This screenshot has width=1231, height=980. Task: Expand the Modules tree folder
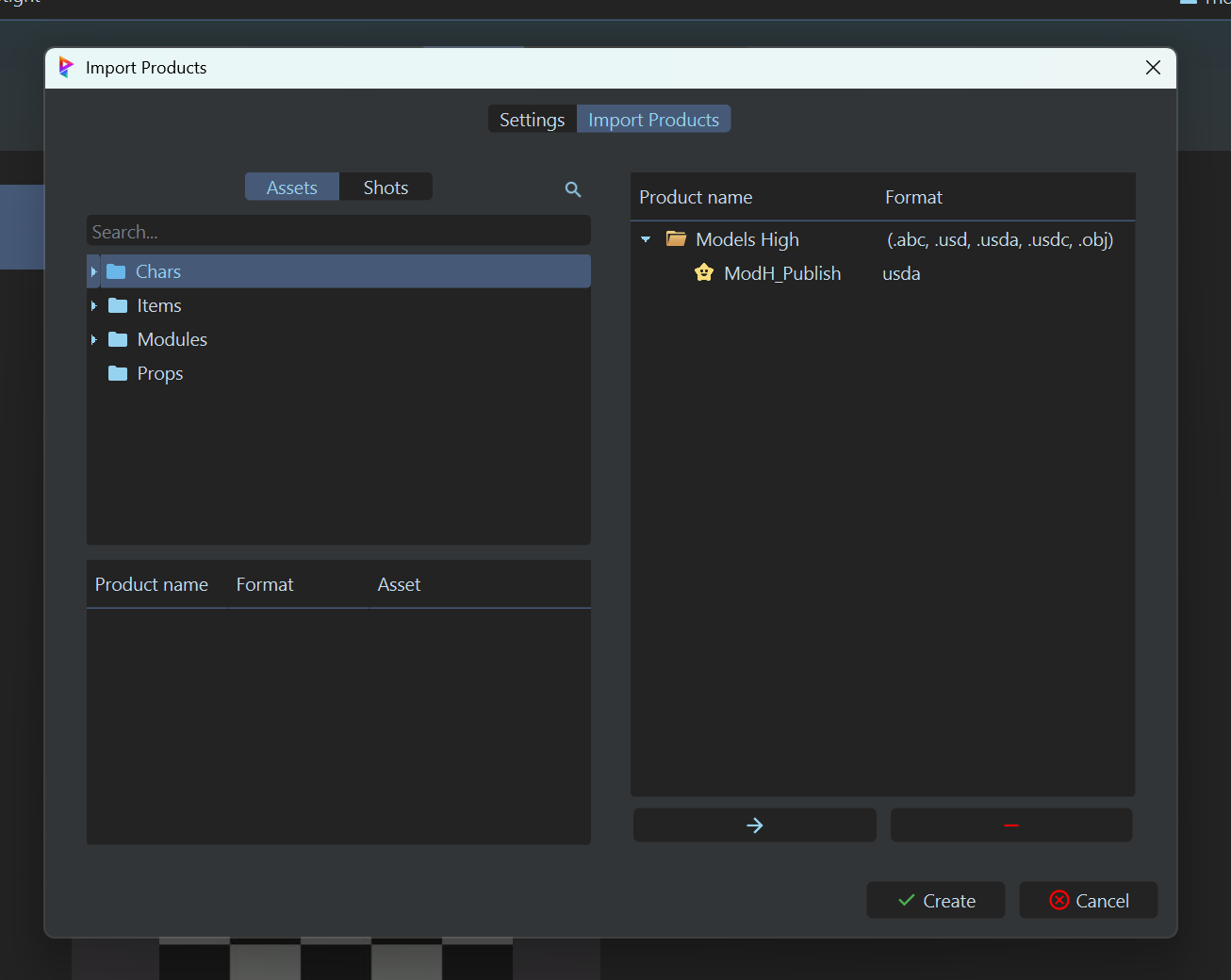(x=93, y=339)
